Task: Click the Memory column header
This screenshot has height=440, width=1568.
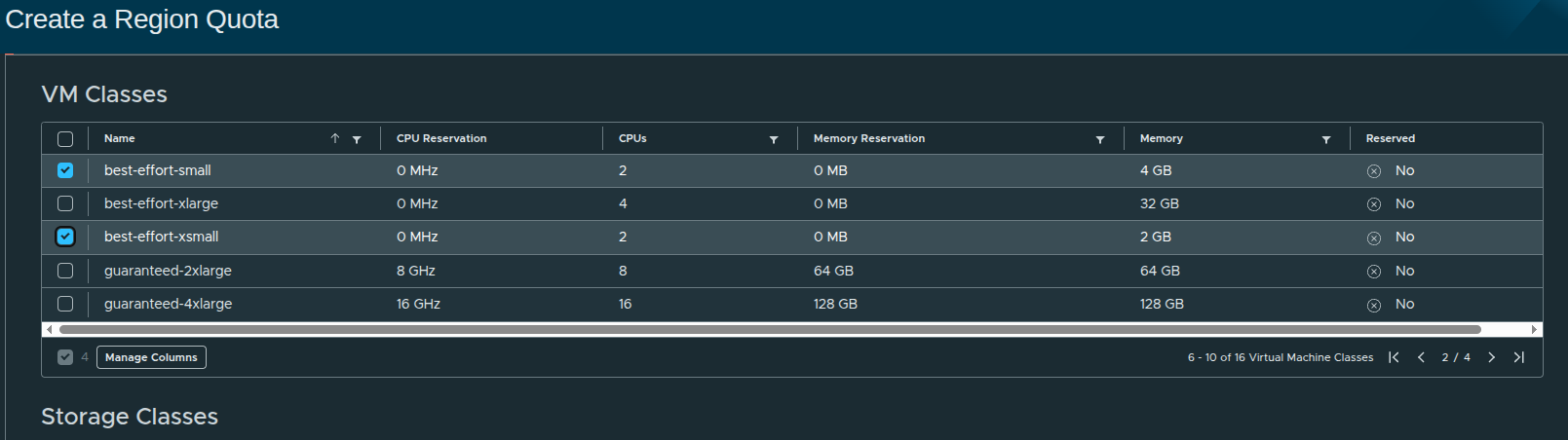Action: (1162, 138)
